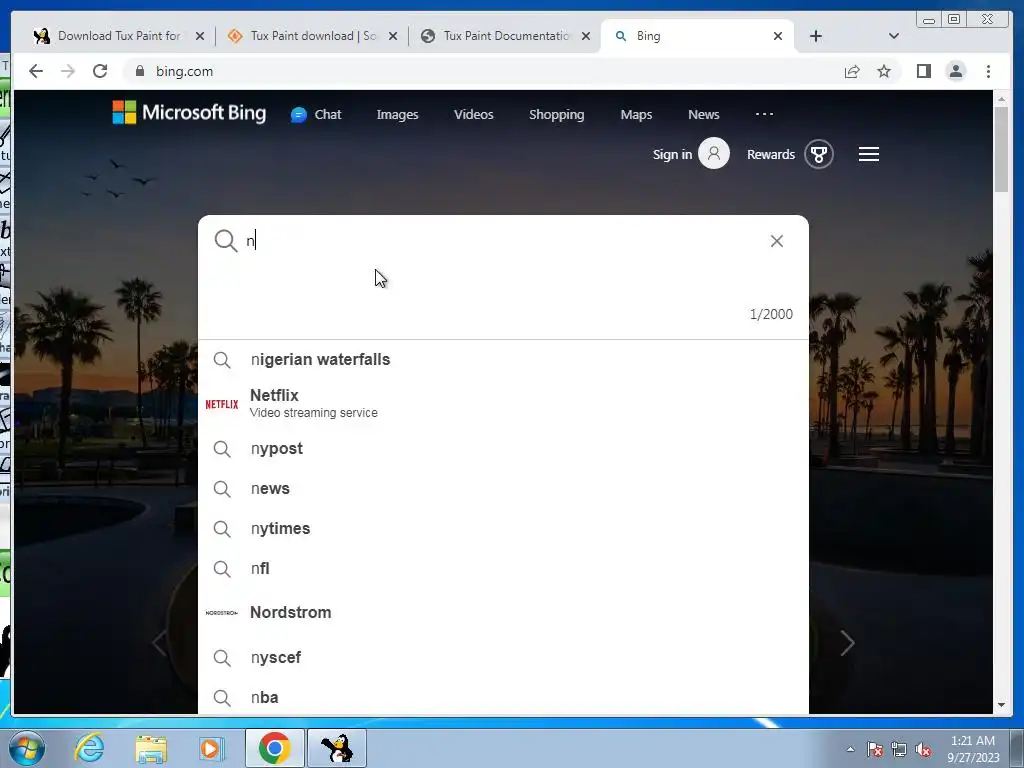Select suggestion nytimes

click(x=503, y=528)
